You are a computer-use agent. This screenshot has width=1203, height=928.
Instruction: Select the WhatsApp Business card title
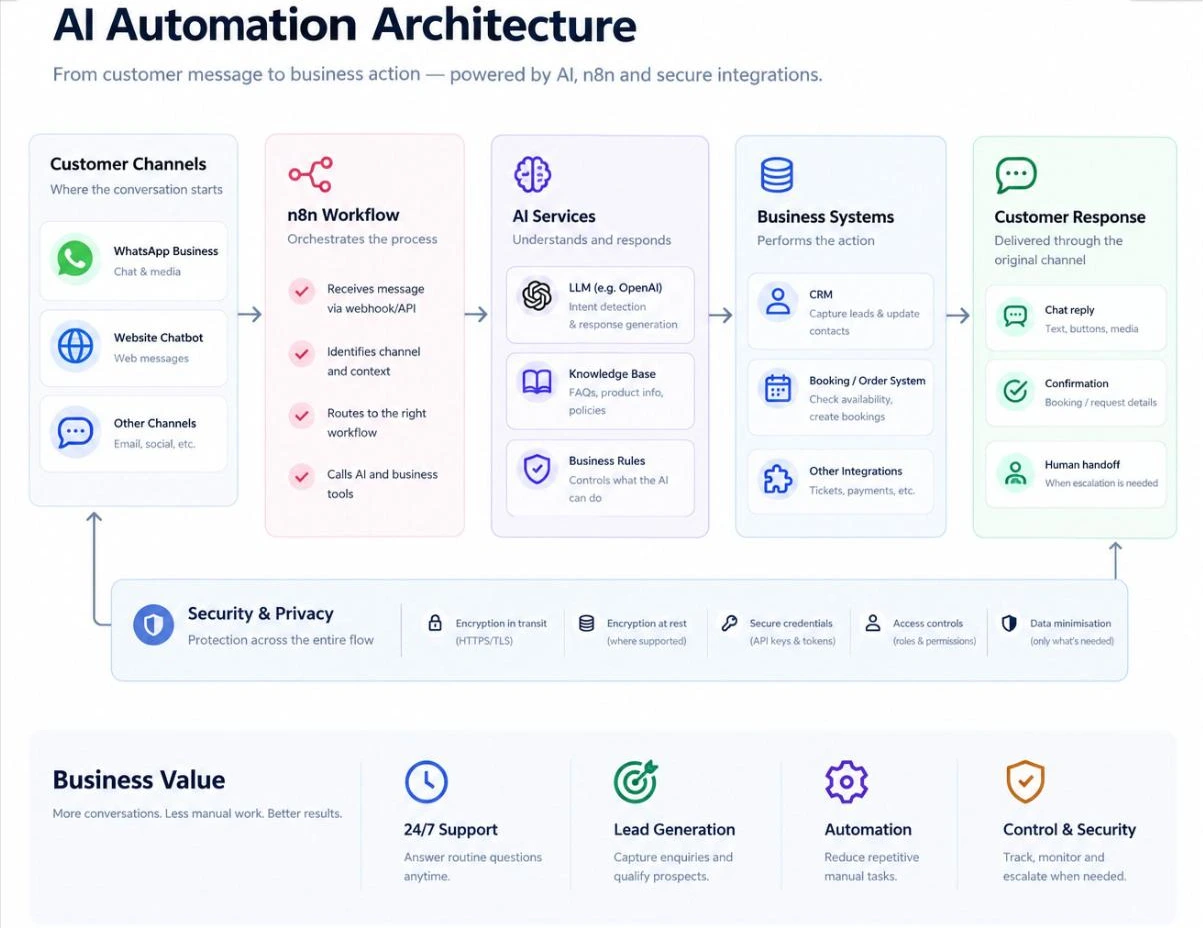pyautogui.click(x=165, y=251)
